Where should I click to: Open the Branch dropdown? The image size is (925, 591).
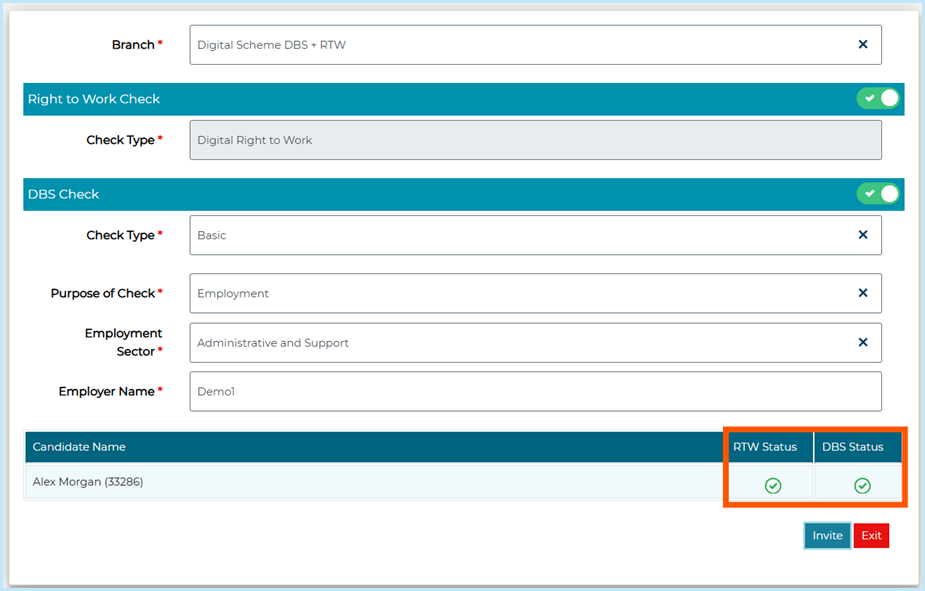tap(535, 45)
